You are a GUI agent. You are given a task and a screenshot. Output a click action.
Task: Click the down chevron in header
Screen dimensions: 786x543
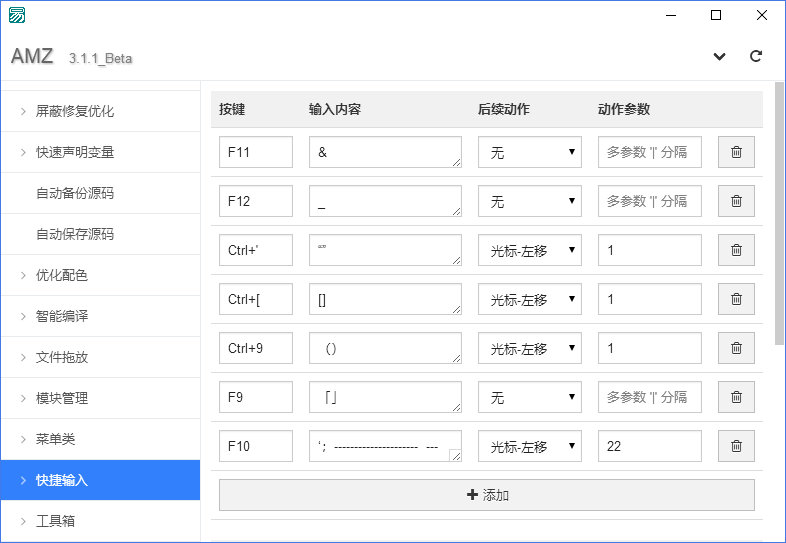click(x=719, y=57)
